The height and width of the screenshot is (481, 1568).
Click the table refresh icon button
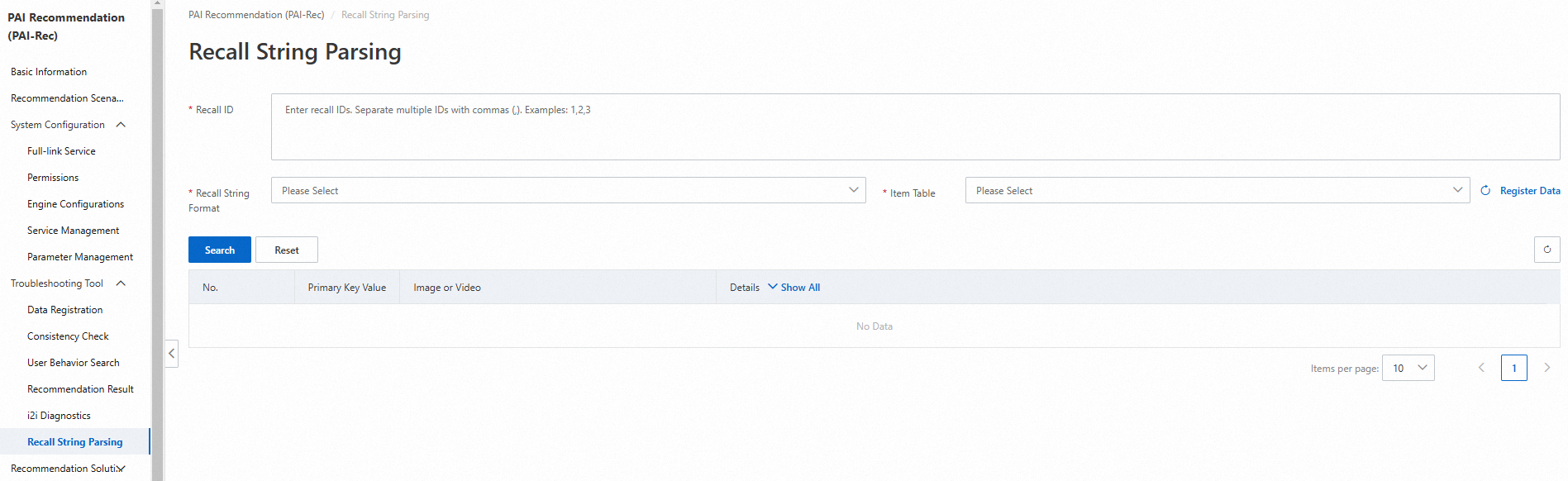point(1547,250)
